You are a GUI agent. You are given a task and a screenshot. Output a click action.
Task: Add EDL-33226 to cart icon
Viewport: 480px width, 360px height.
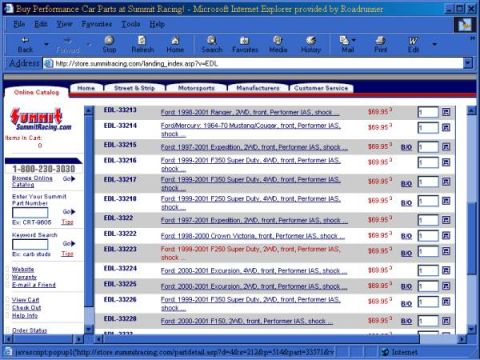(x=446, y=302)
